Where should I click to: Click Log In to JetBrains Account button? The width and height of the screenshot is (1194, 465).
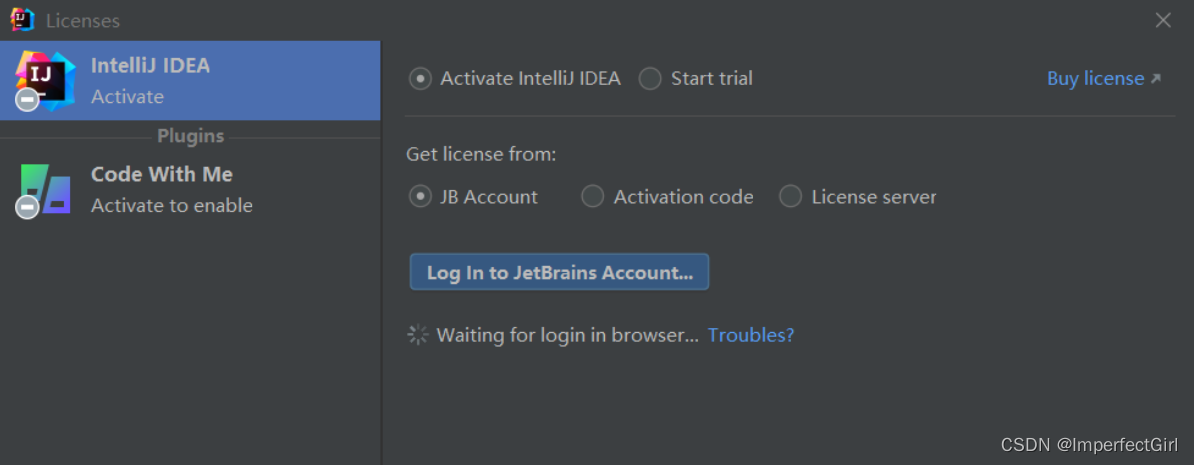[x=560, y=272]
